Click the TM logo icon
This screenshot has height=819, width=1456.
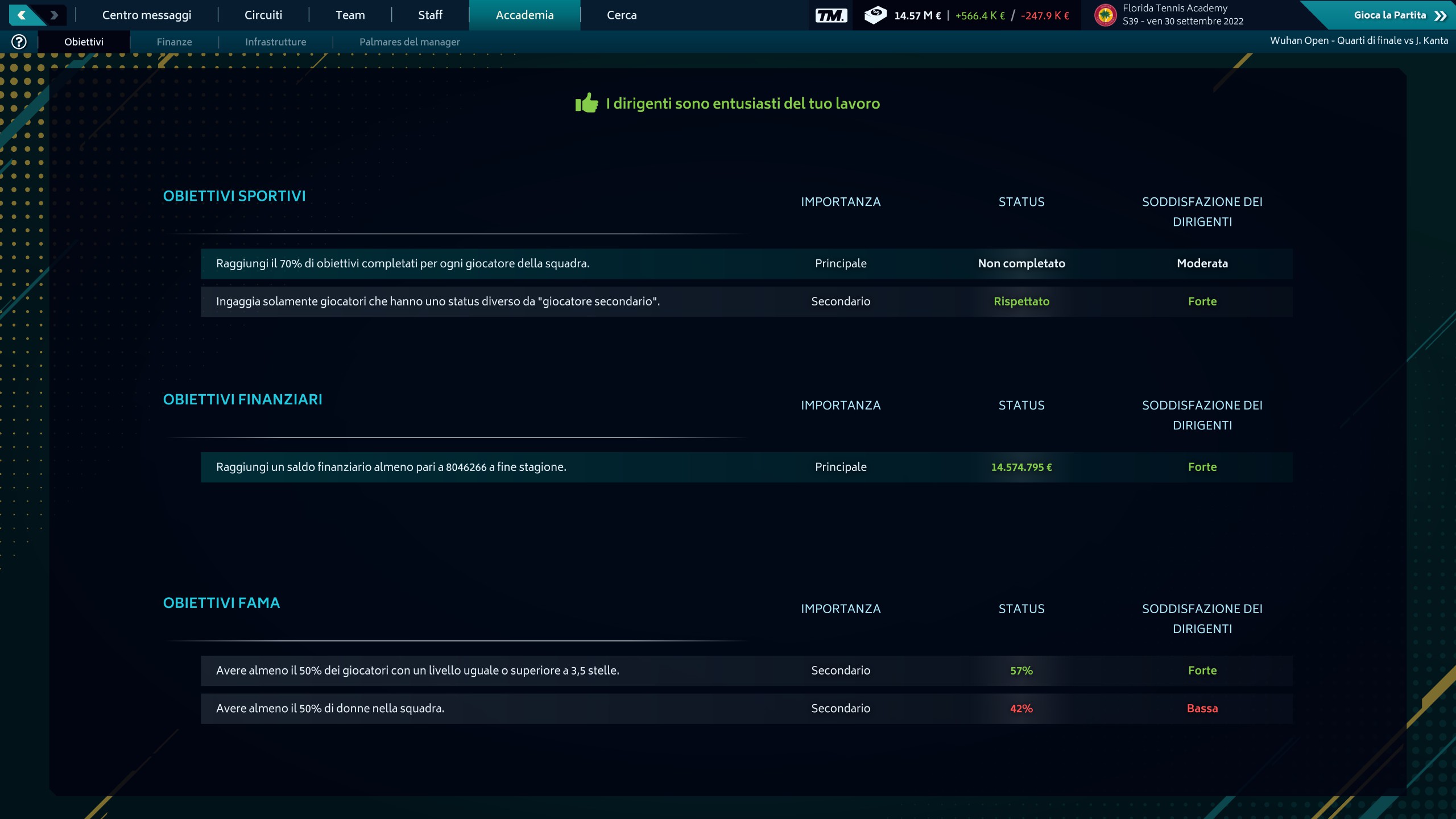(x=831, y=15)
